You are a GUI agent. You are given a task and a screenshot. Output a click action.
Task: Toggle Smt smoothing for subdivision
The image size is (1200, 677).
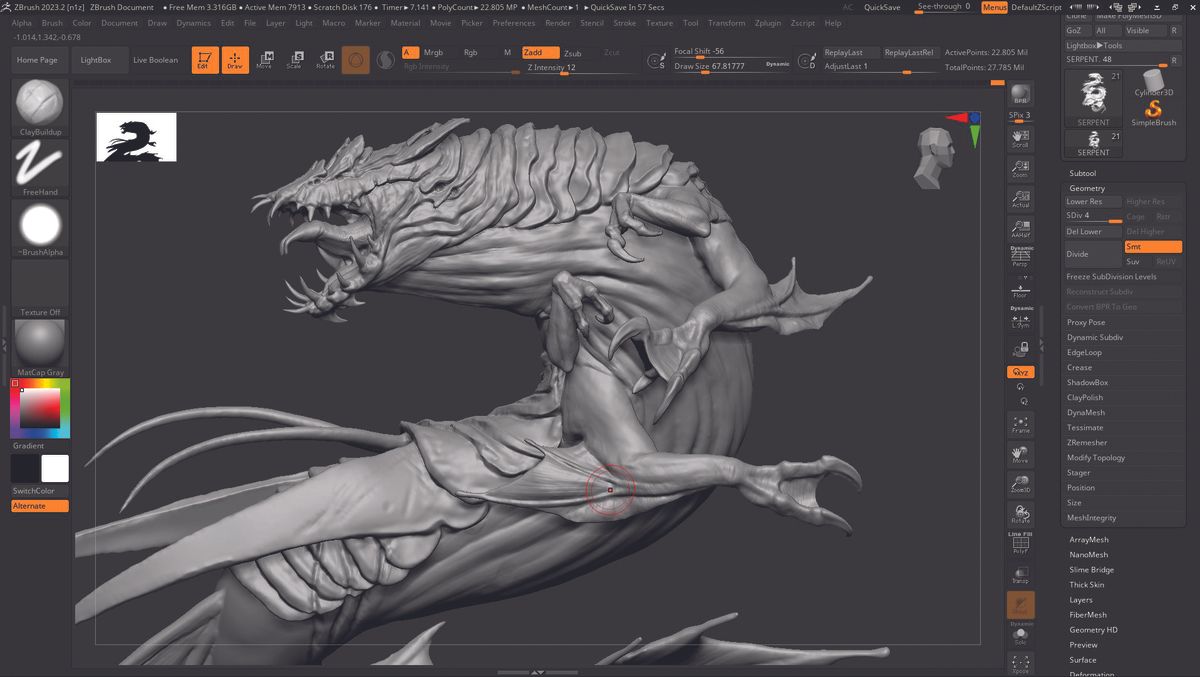(x=1152, y=246)
